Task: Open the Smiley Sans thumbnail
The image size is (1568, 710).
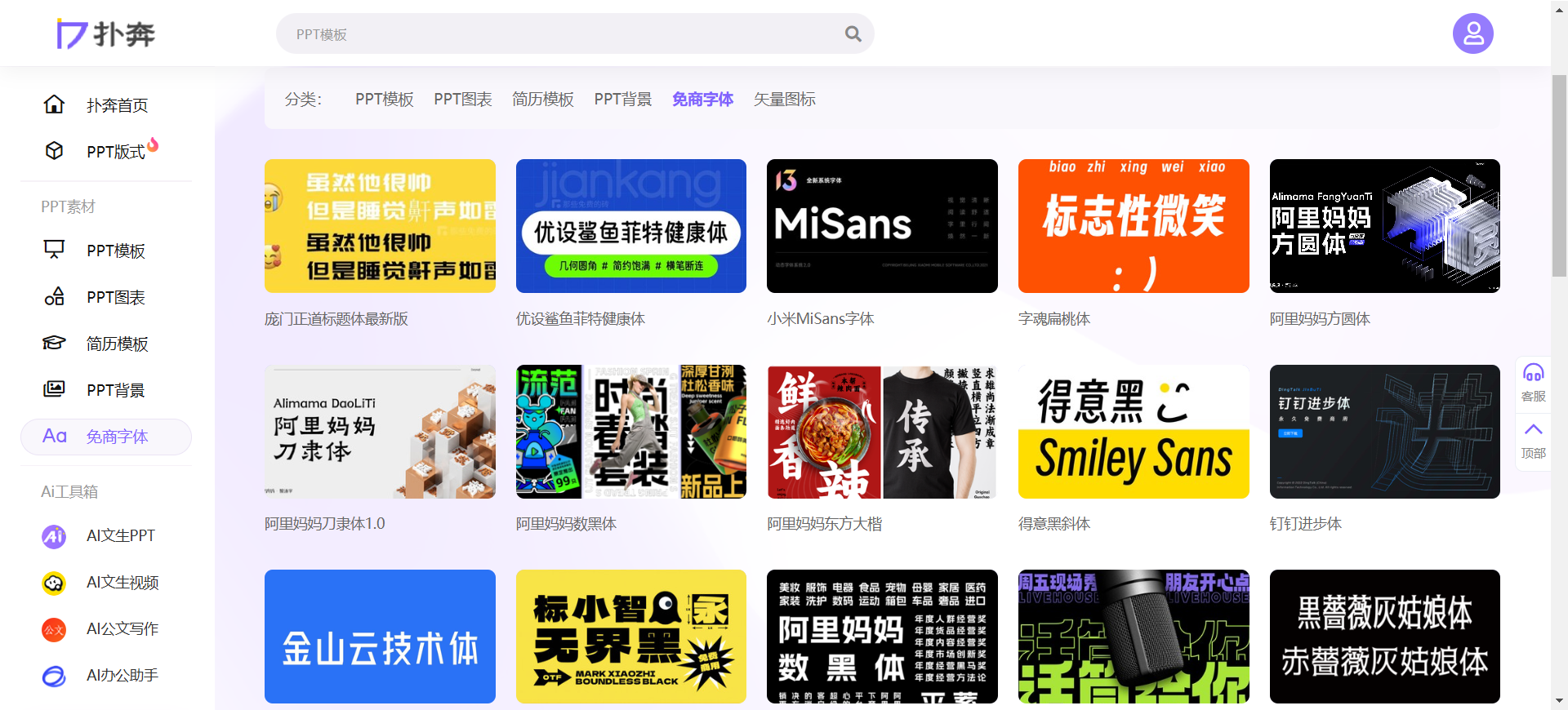Action: pyautogui.click(x=1134, y=432)
